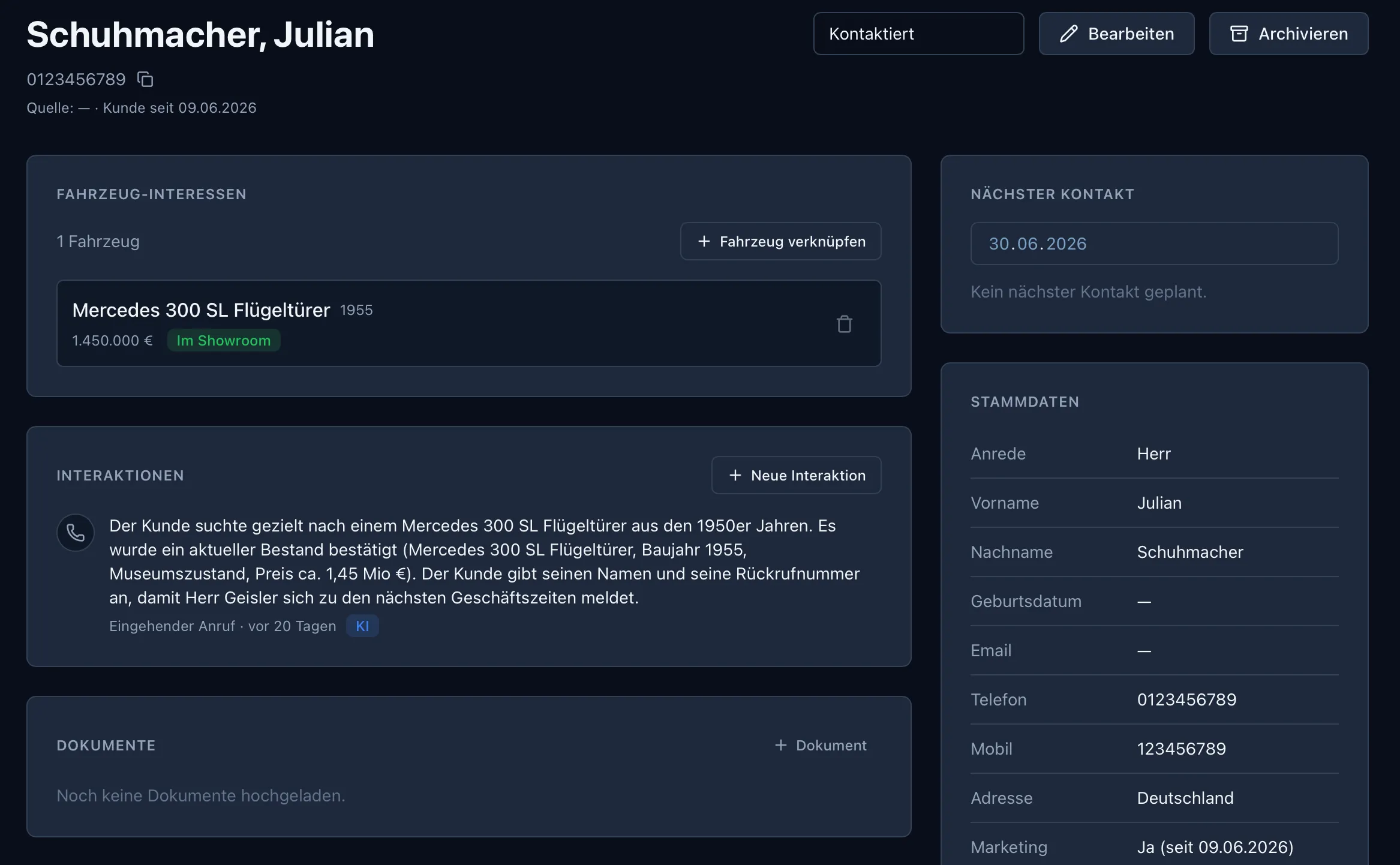Click the Nachname value Schuhmacher
The height and width of the screenshot is (865, 1400).
coord(1190,552)
